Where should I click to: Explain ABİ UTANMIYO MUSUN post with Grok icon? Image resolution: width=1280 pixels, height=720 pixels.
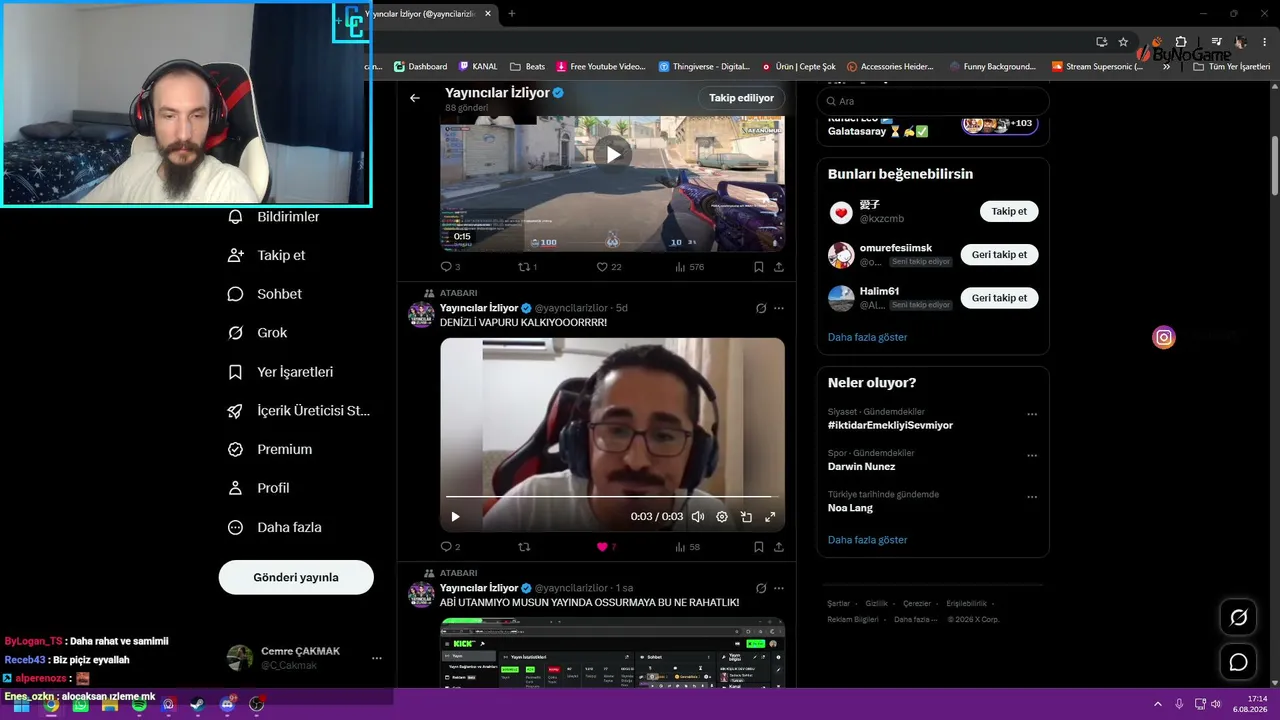pyautogui.click(x=761, y=588)
